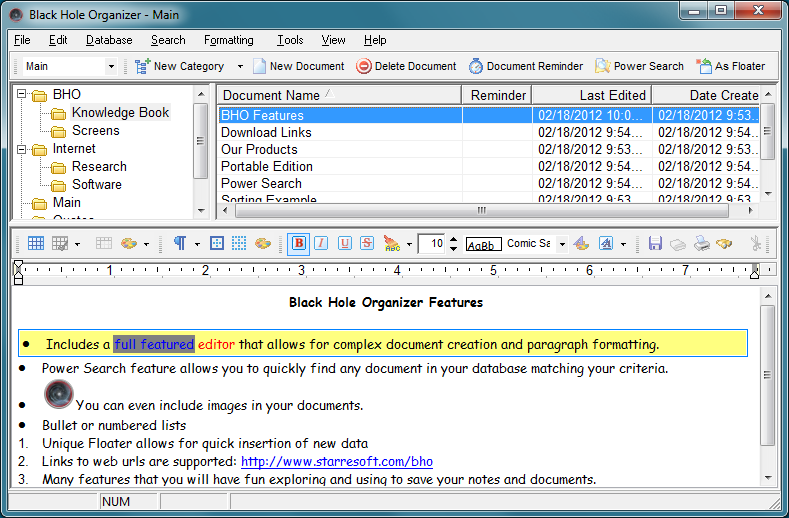Viewport: 789px width, 518px height.
Task: Open the Main database dropdown
Action: (111, 66)
